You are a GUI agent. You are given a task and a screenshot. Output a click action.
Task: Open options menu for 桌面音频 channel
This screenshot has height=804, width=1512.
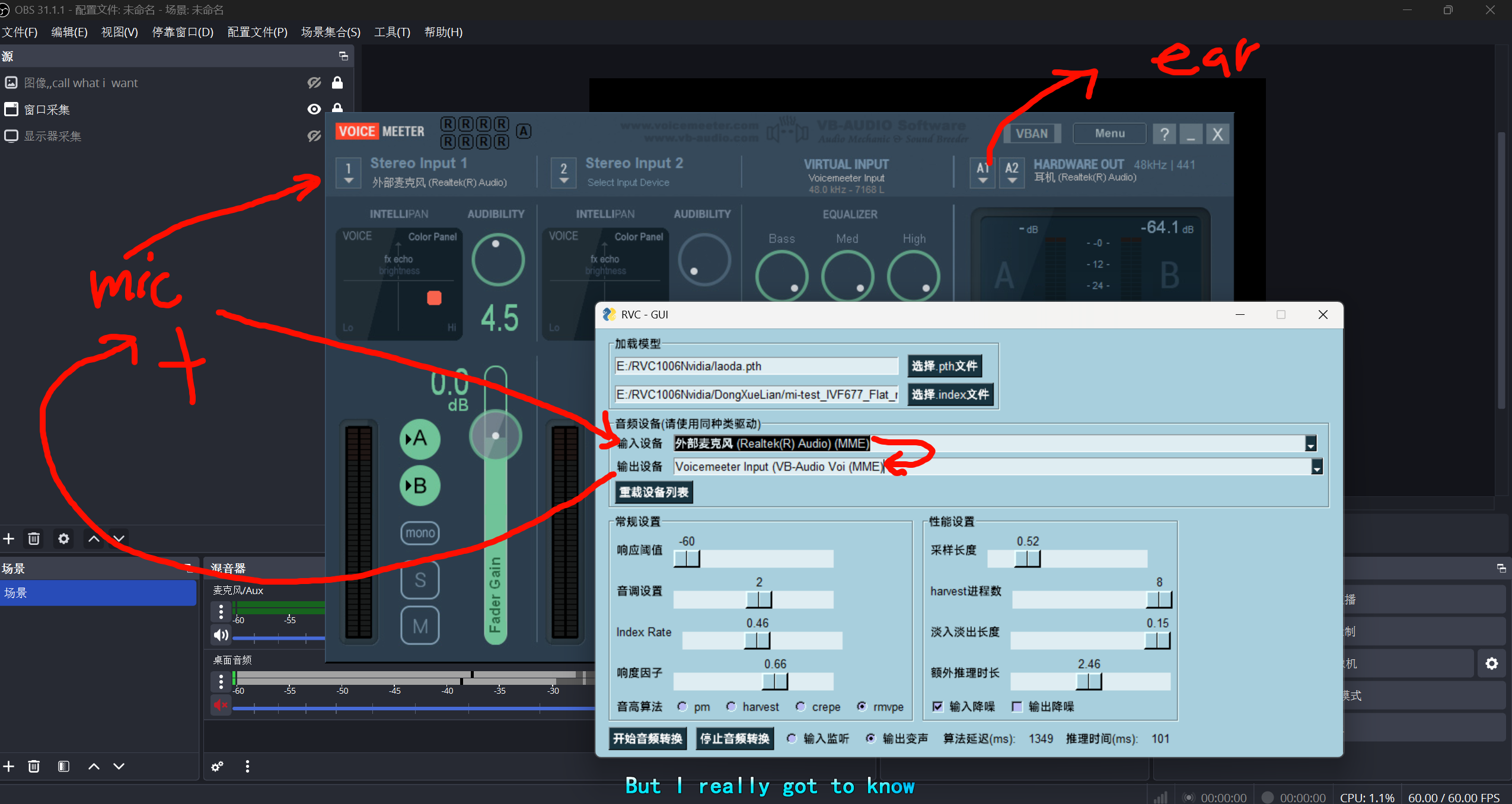coord(221,682)
